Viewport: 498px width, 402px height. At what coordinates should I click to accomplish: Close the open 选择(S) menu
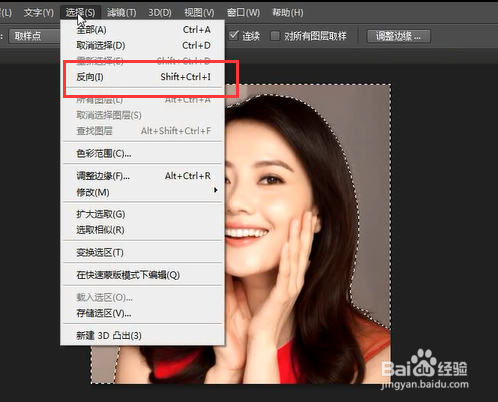[x=80, y=13]
